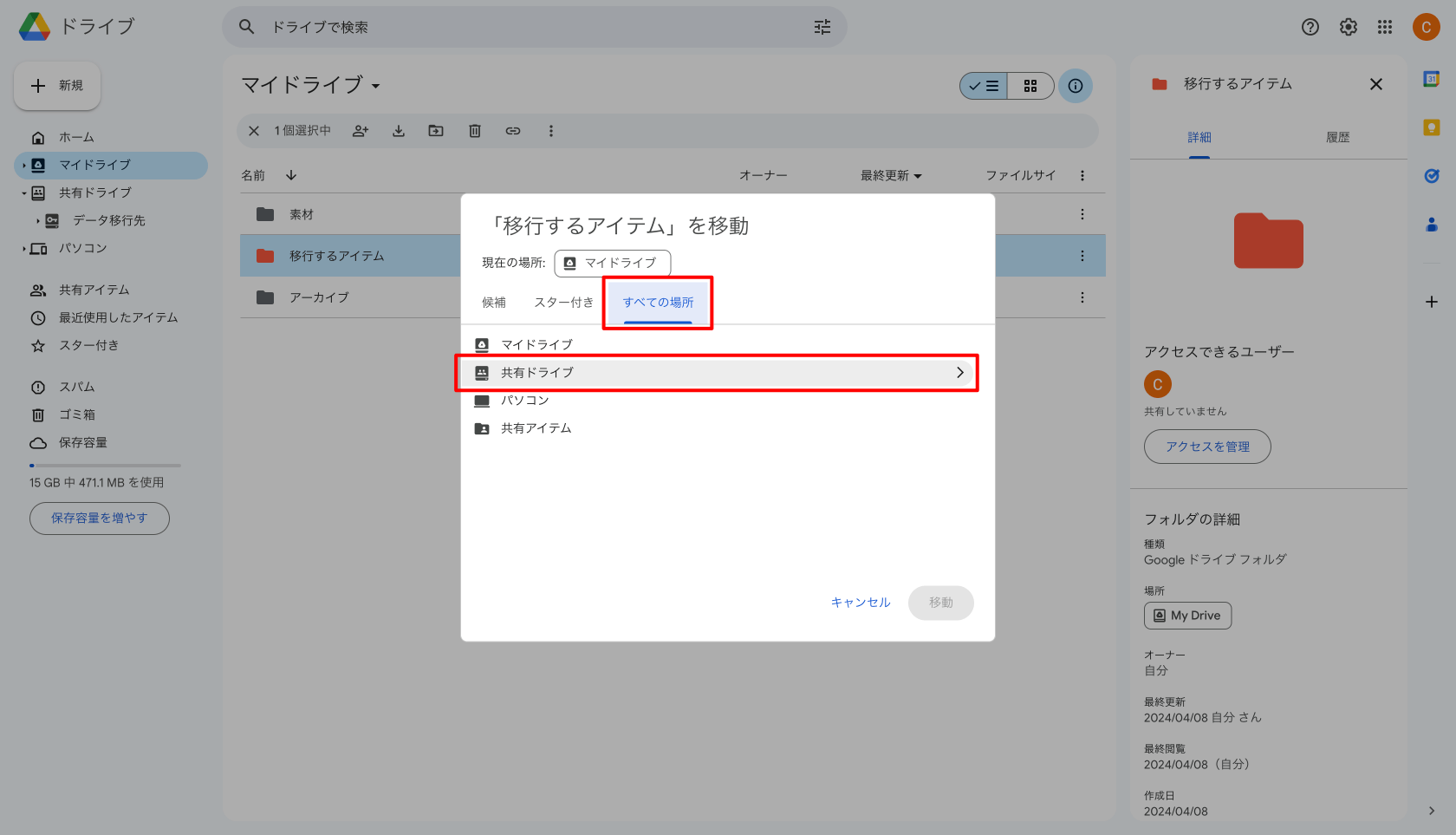Screen dimensions: 1456x835
Task: Expand データ移行先 shared drive in sidebar
Action: 37,220
